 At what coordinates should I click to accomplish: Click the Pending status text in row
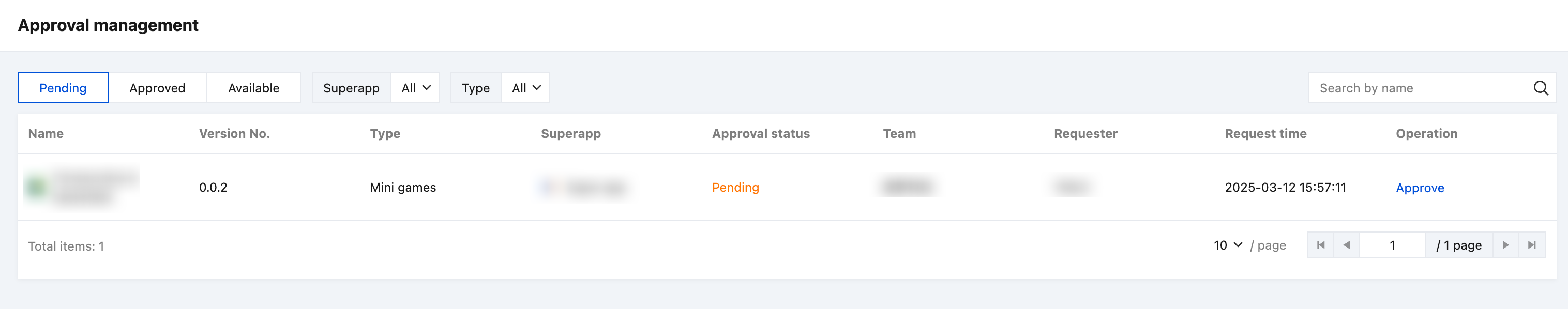click(735, 188)
